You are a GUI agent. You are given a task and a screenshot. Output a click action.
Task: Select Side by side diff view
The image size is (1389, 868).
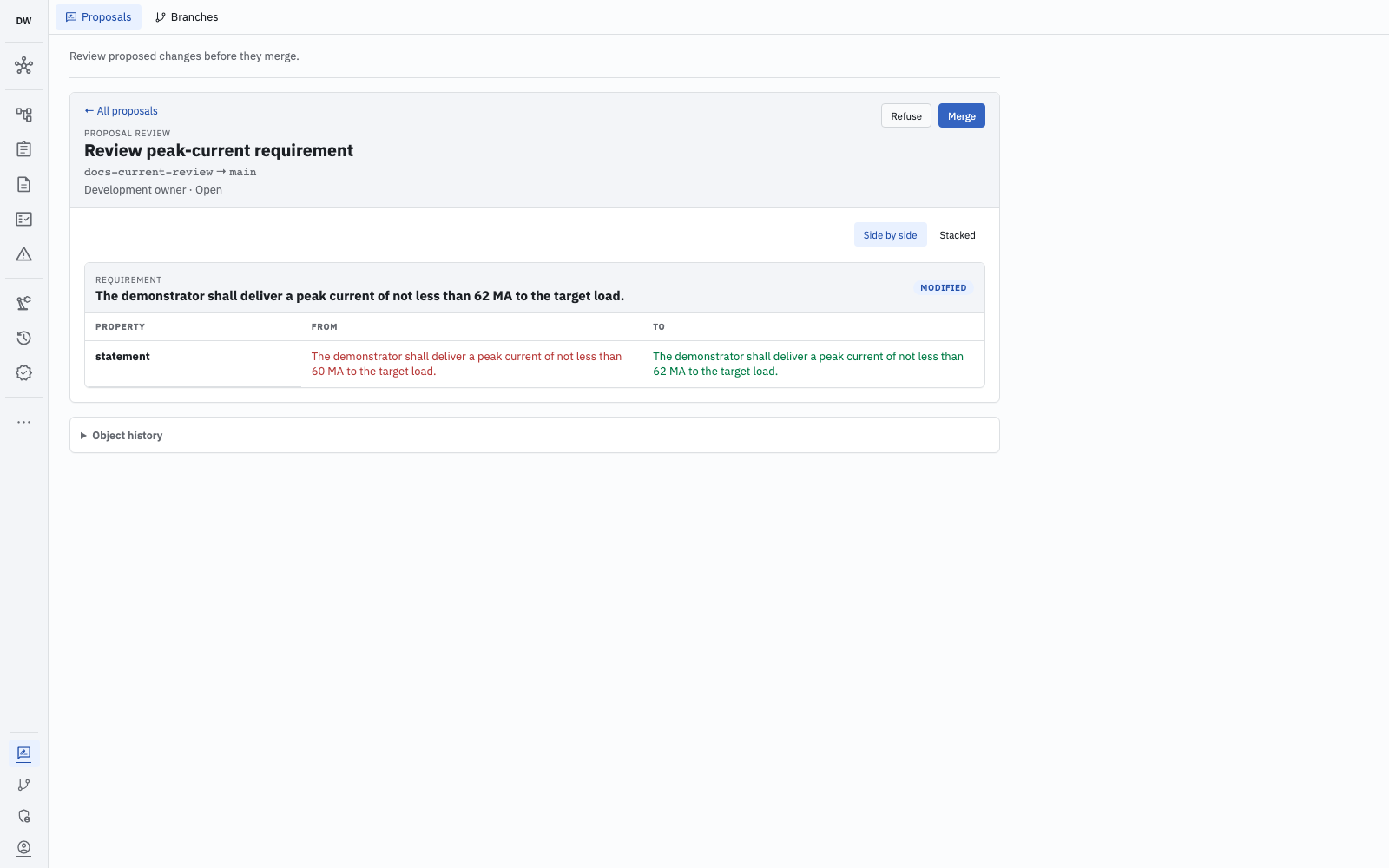890,235
